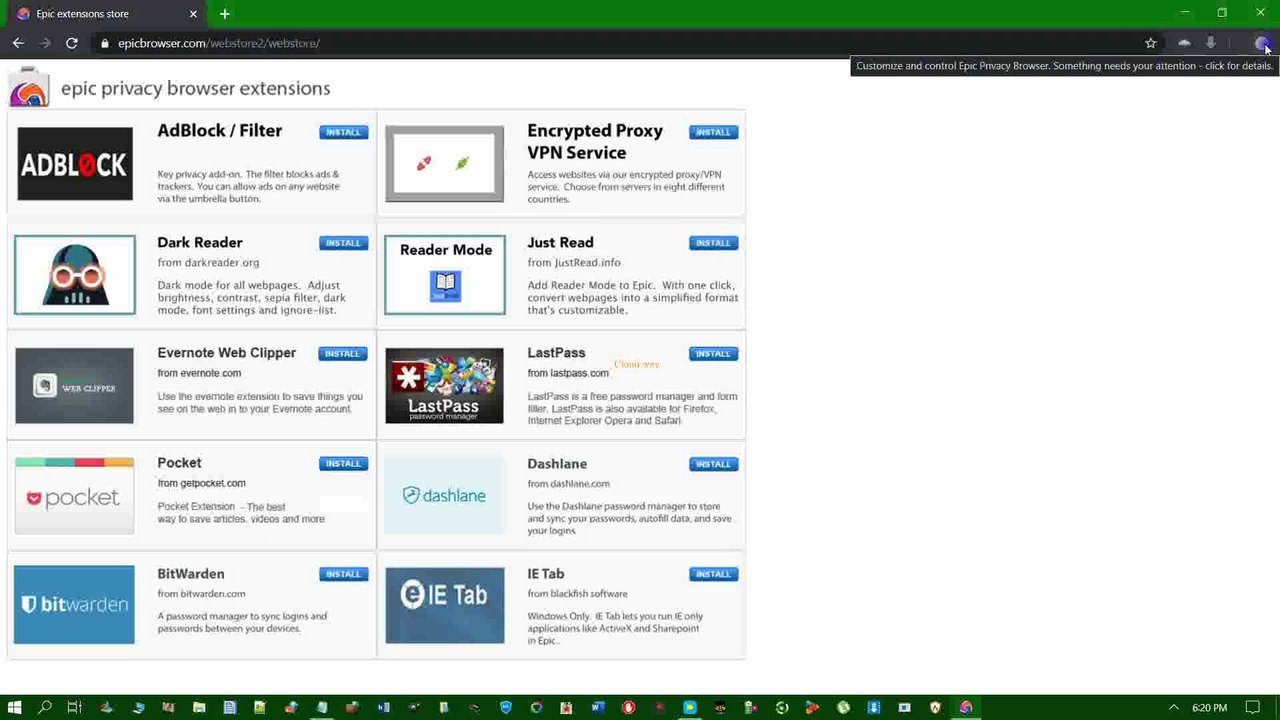This screenshot has height=720, width=1280.
Task: Install the Dashlane extension
Action: [x=713, y=464]
